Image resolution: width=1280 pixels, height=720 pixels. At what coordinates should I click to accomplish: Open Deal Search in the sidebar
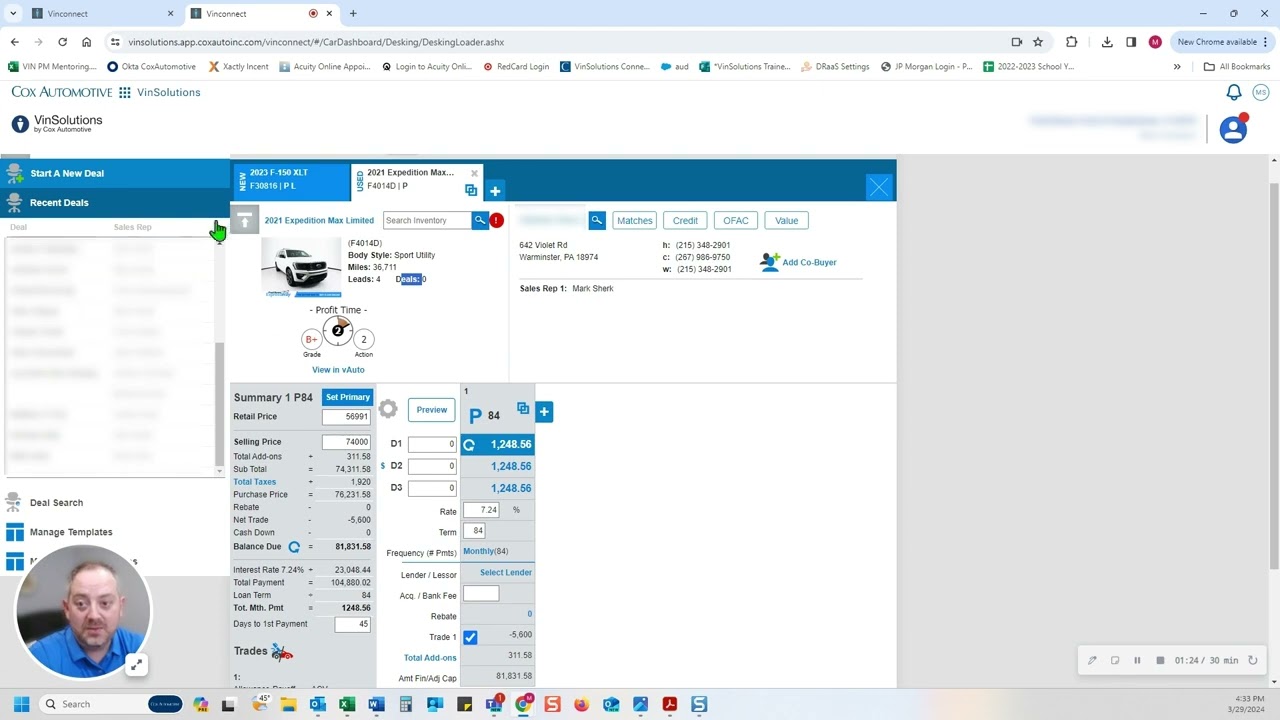(56, 503)
